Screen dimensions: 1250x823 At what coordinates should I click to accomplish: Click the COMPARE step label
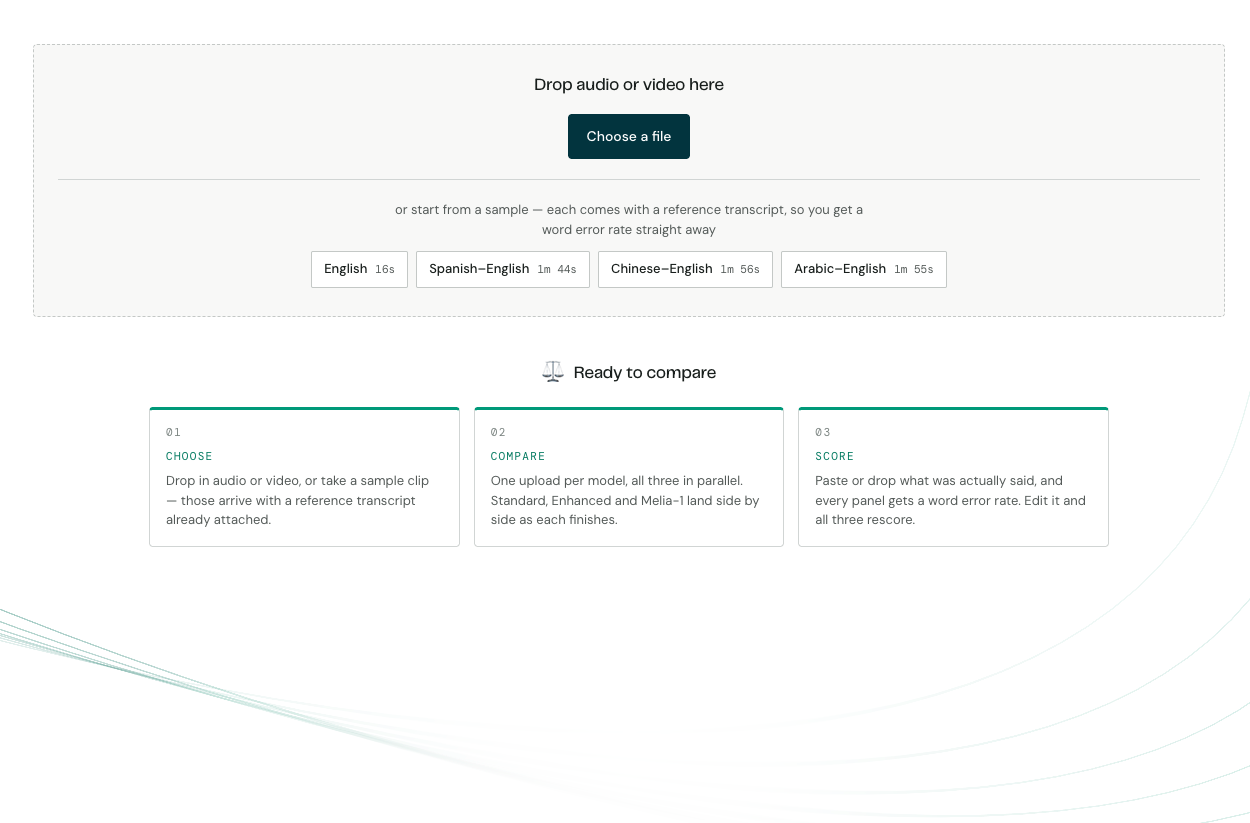tap(518, 456)
